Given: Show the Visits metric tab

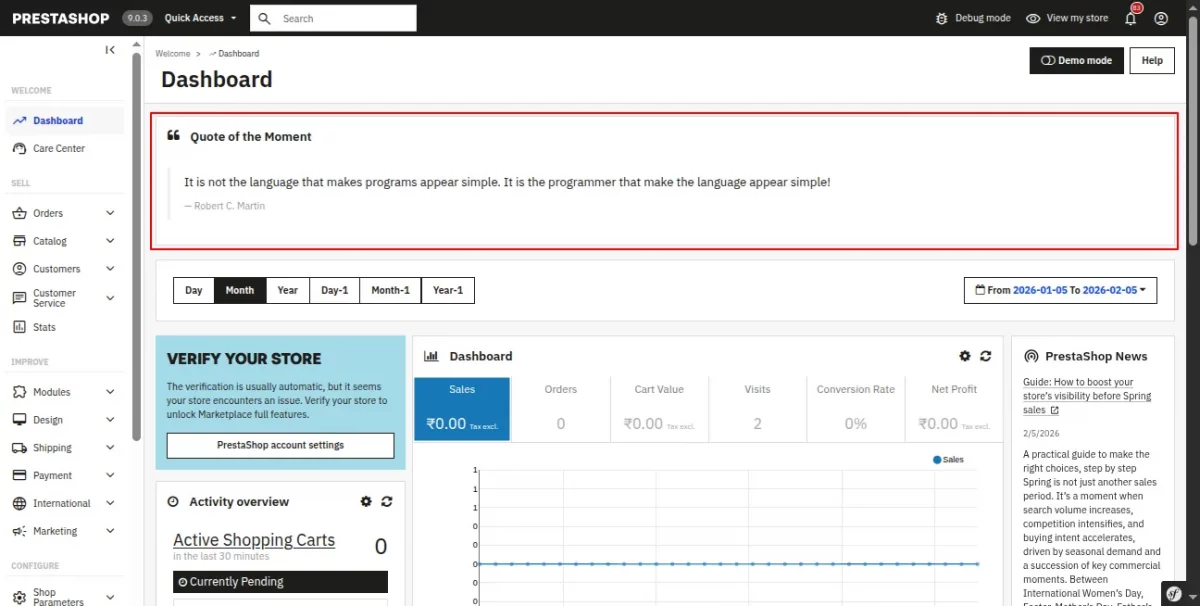Looking at the screenshot, I should pyautogui.click(x=757, y=408).
